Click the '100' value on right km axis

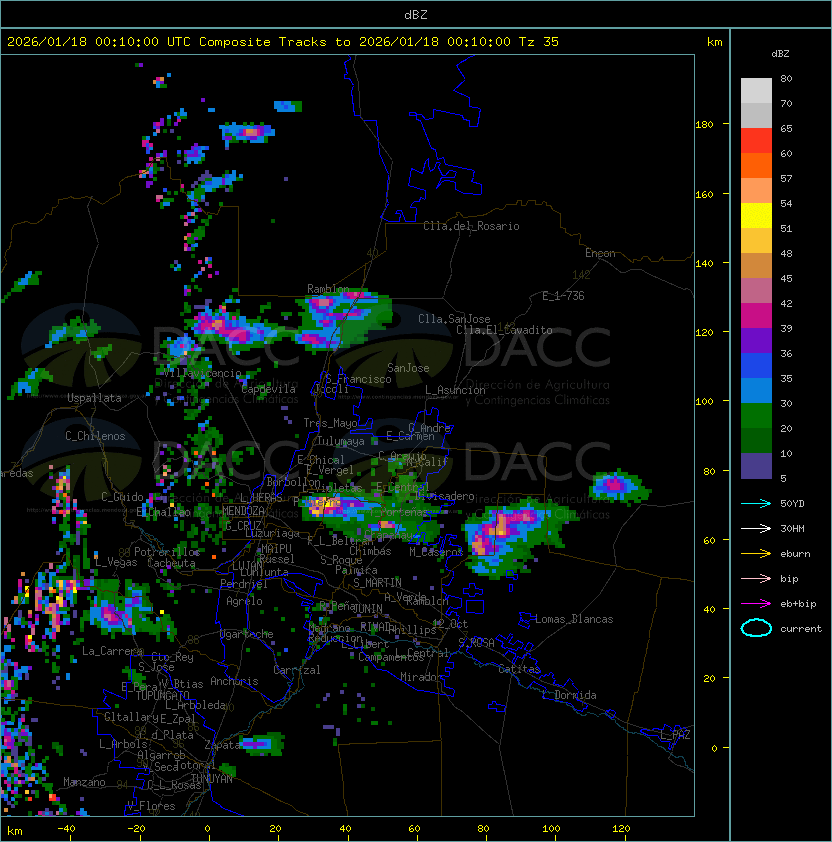pos(704,401)
